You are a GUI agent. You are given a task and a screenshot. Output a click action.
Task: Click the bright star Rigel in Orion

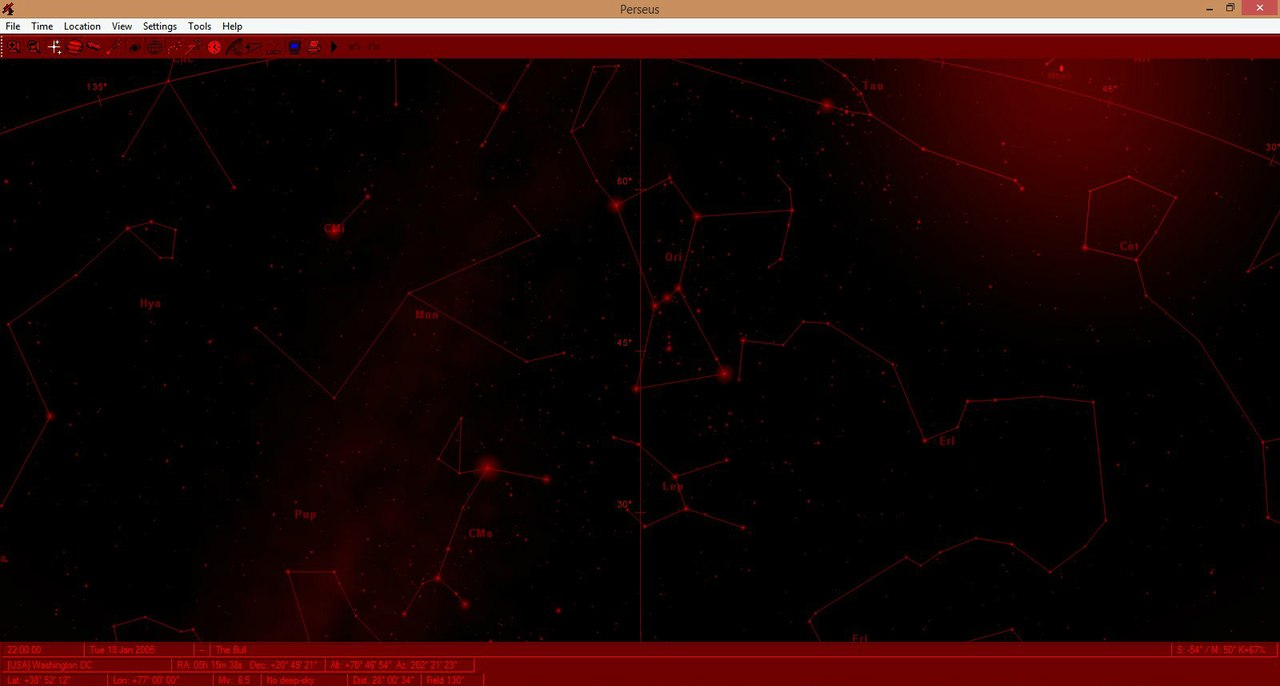pyautogui.click(x=725, y=374)
